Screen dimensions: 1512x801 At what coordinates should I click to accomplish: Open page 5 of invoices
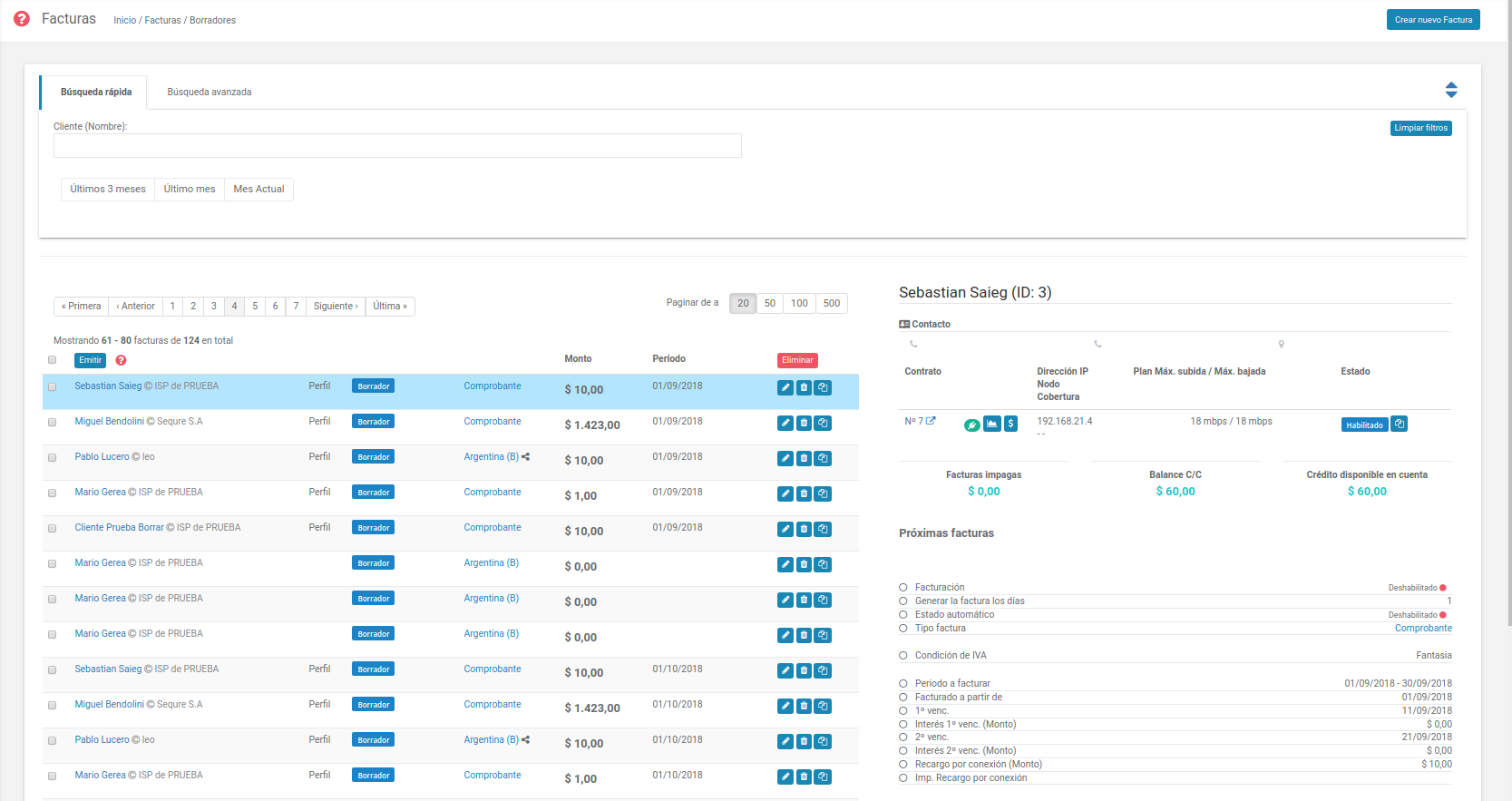(x=255, y=306)
